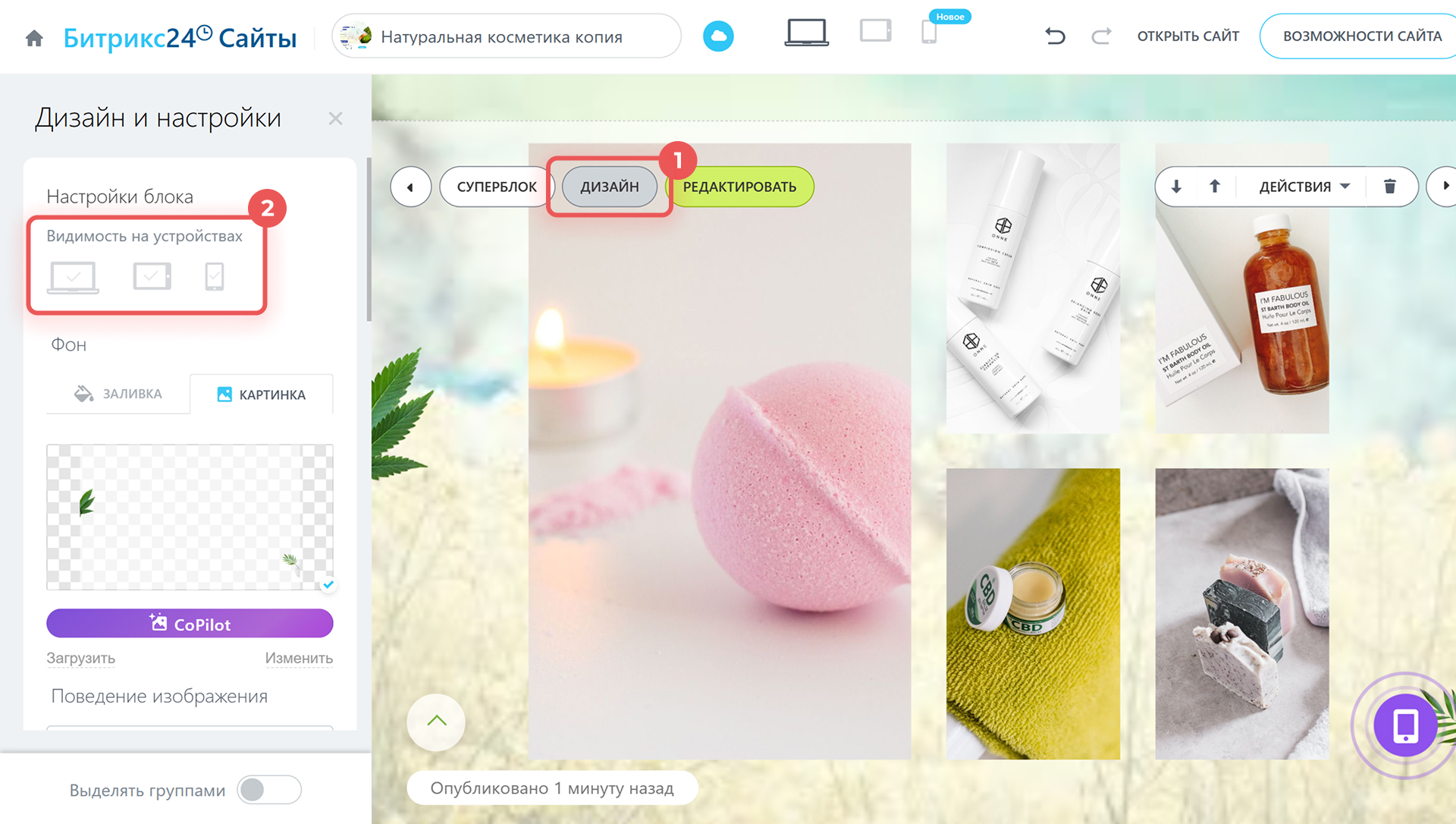This screenshot has height=824, width=1456.
Task: Click the background image thumbnail preview
Action: tap(190, 517)
